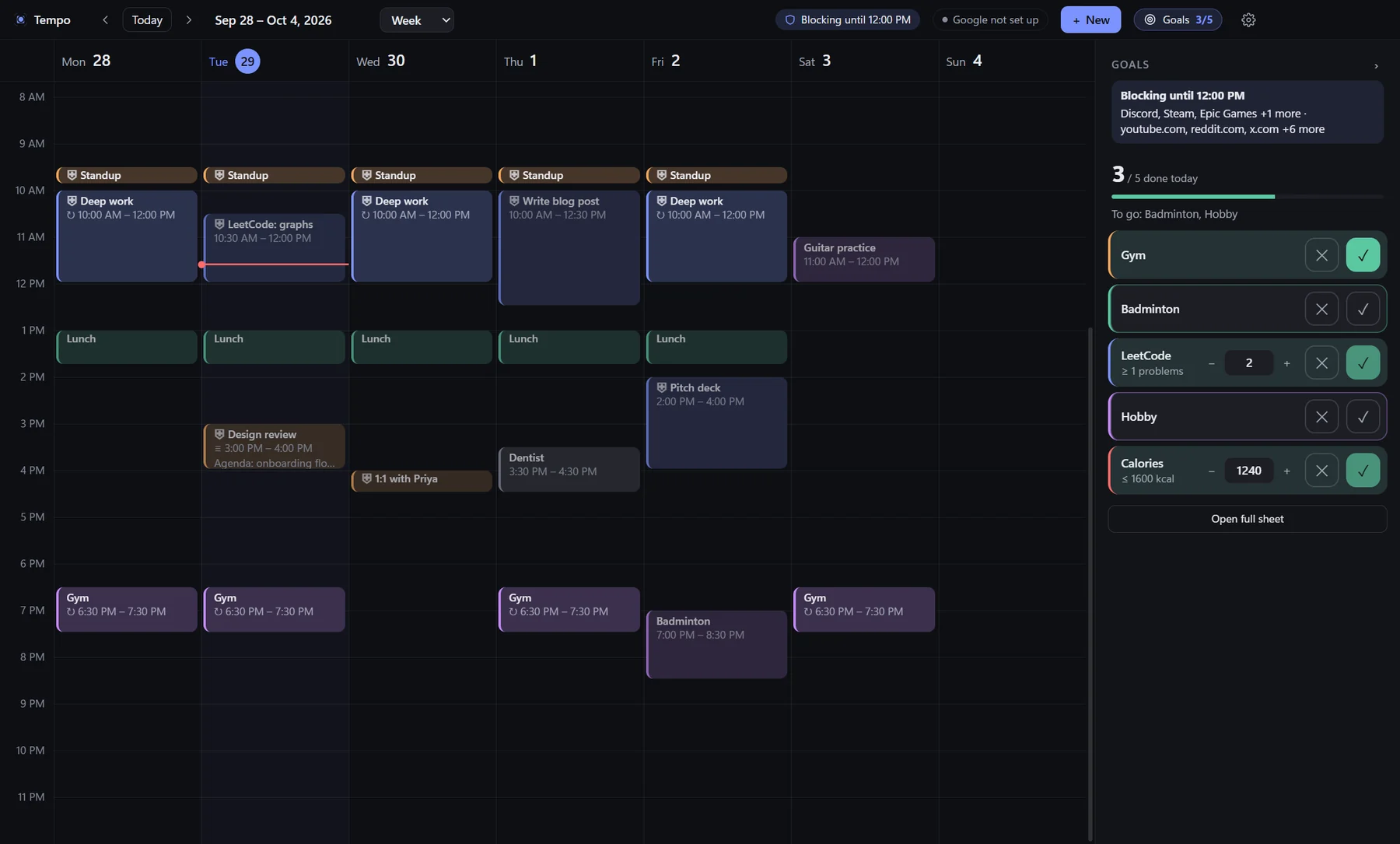The height and width of the screenshot is (844, 1400).
Task: Open Badminton event on Friday evening
Action: point(716,644)
